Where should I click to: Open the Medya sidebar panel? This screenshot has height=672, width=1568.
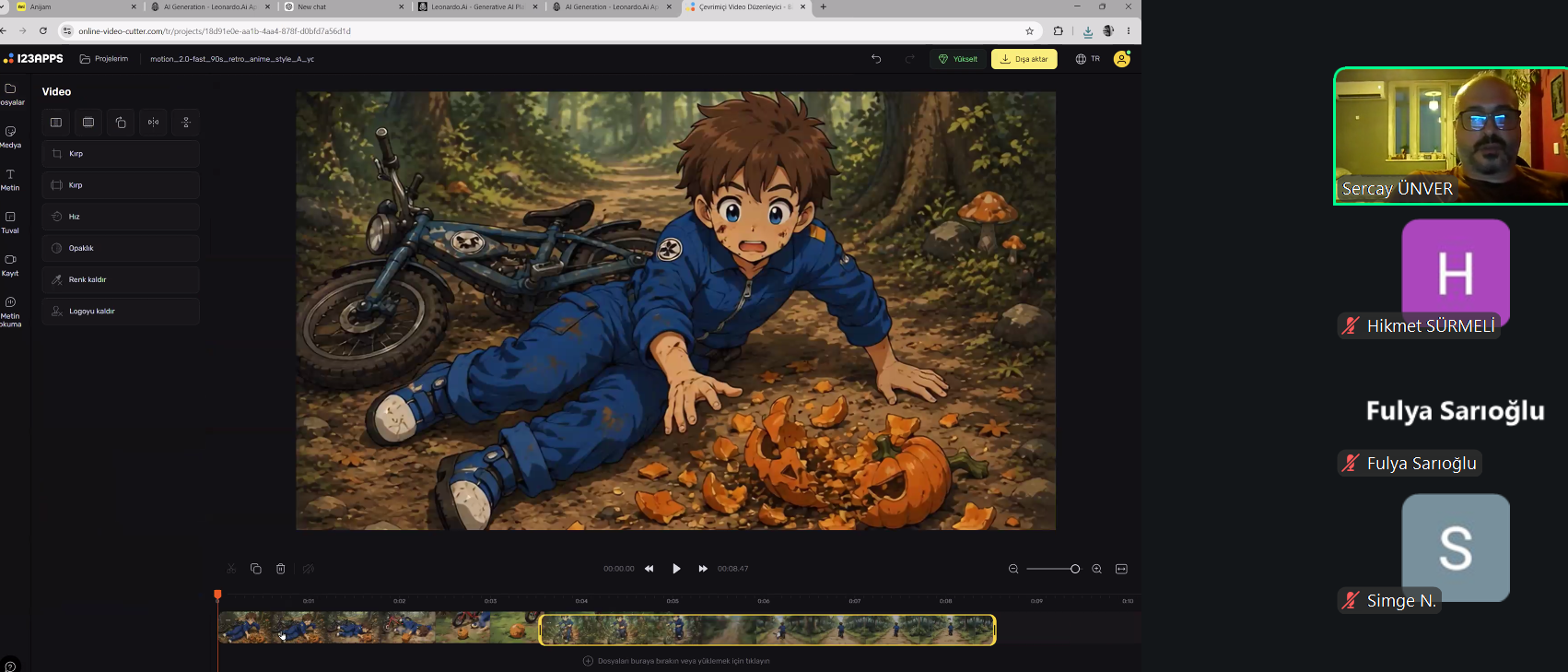(11, 136)
